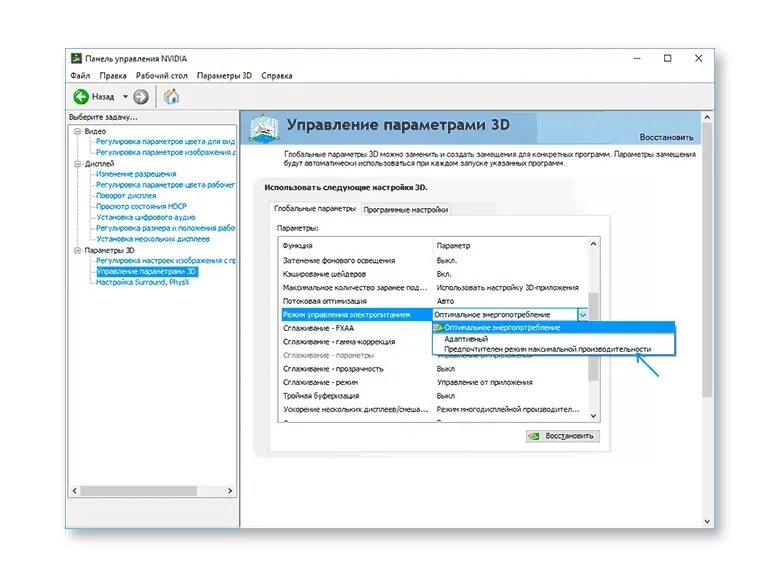Select Кэширование шейдеров row
Viewport: 780px width, 577px height.
pos(433,274)
